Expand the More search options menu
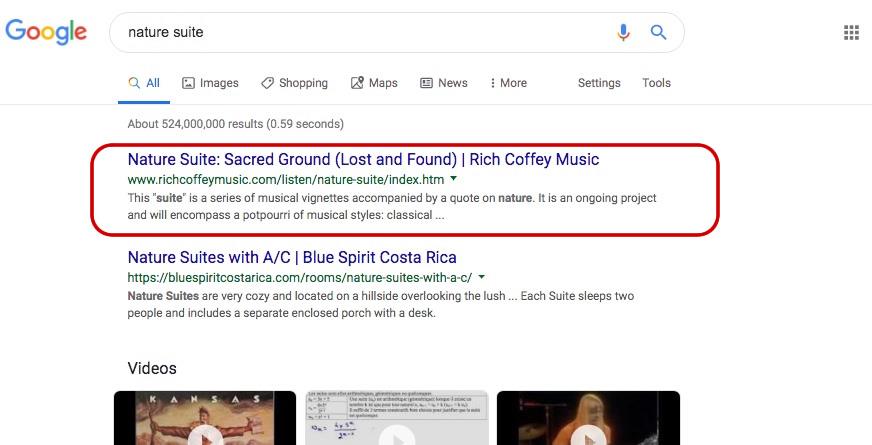872x445 pixels. pos(508,83)
